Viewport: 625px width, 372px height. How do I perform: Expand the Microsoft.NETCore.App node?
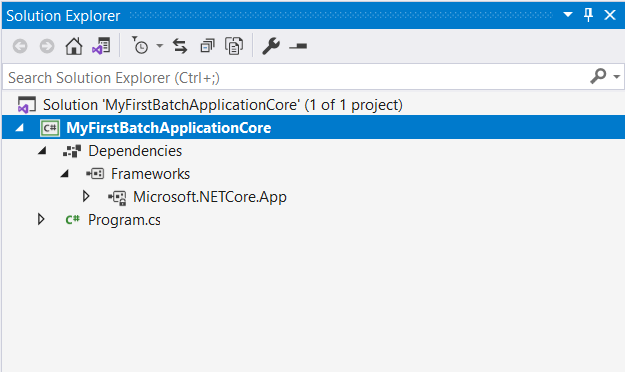click(x=86, y=196)
